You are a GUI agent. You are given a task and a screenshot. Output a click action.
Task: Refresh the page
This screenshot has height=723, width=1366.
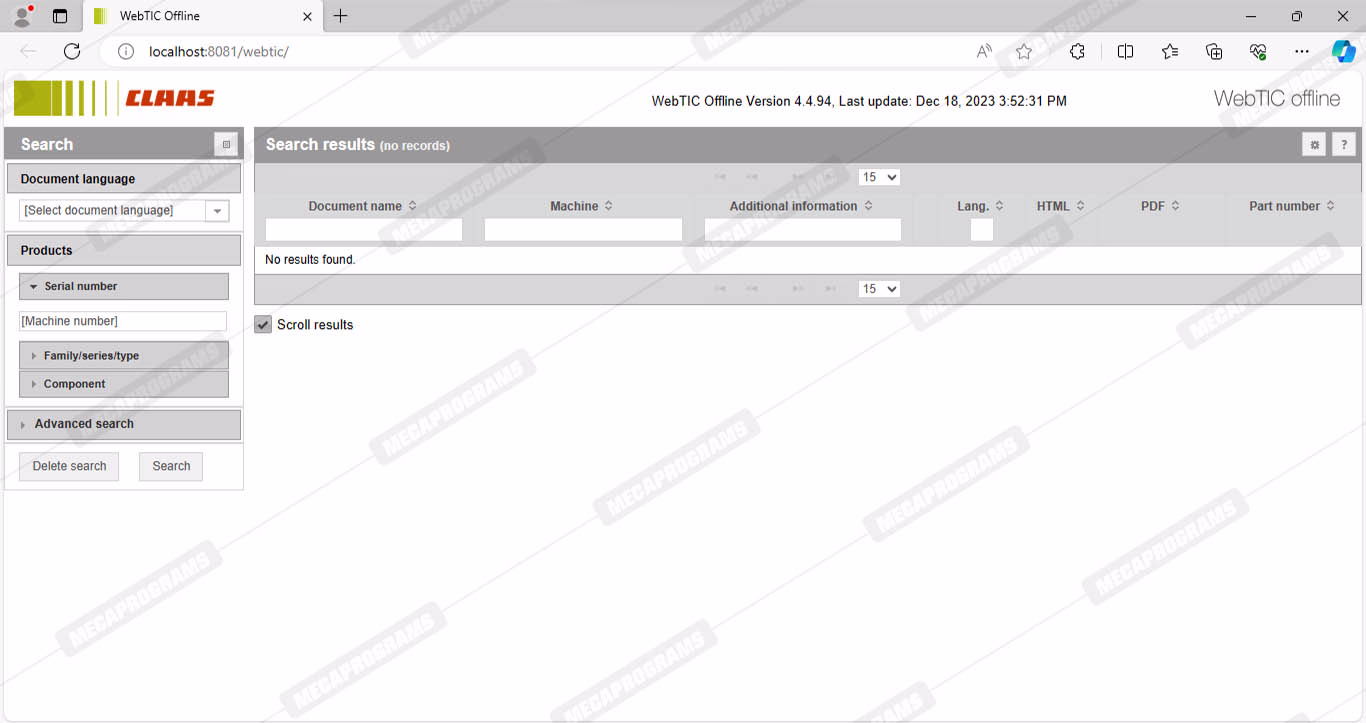click(72, 51)
